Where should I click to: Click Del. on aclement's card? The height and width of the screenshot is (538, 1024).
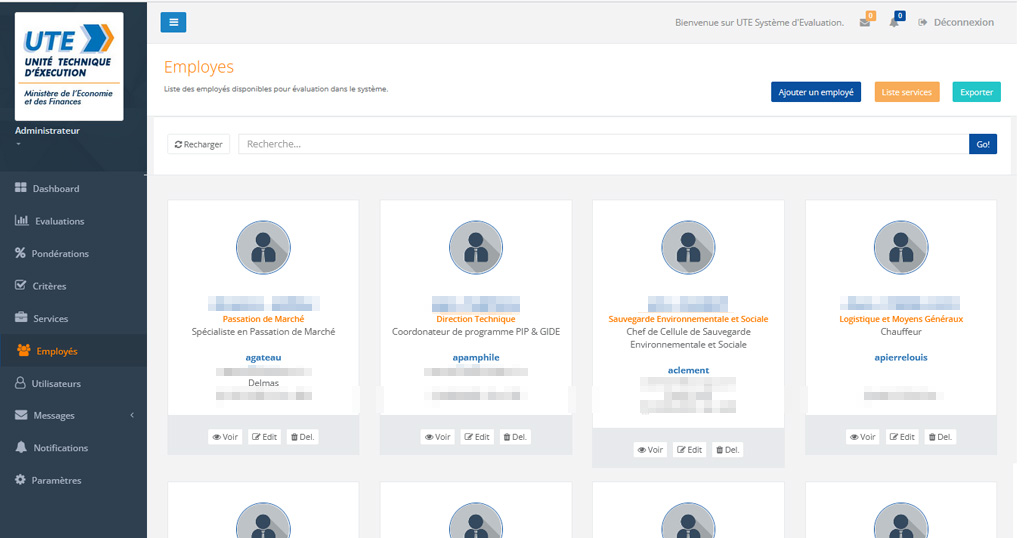pyautogui.click(x=728, y=450)
